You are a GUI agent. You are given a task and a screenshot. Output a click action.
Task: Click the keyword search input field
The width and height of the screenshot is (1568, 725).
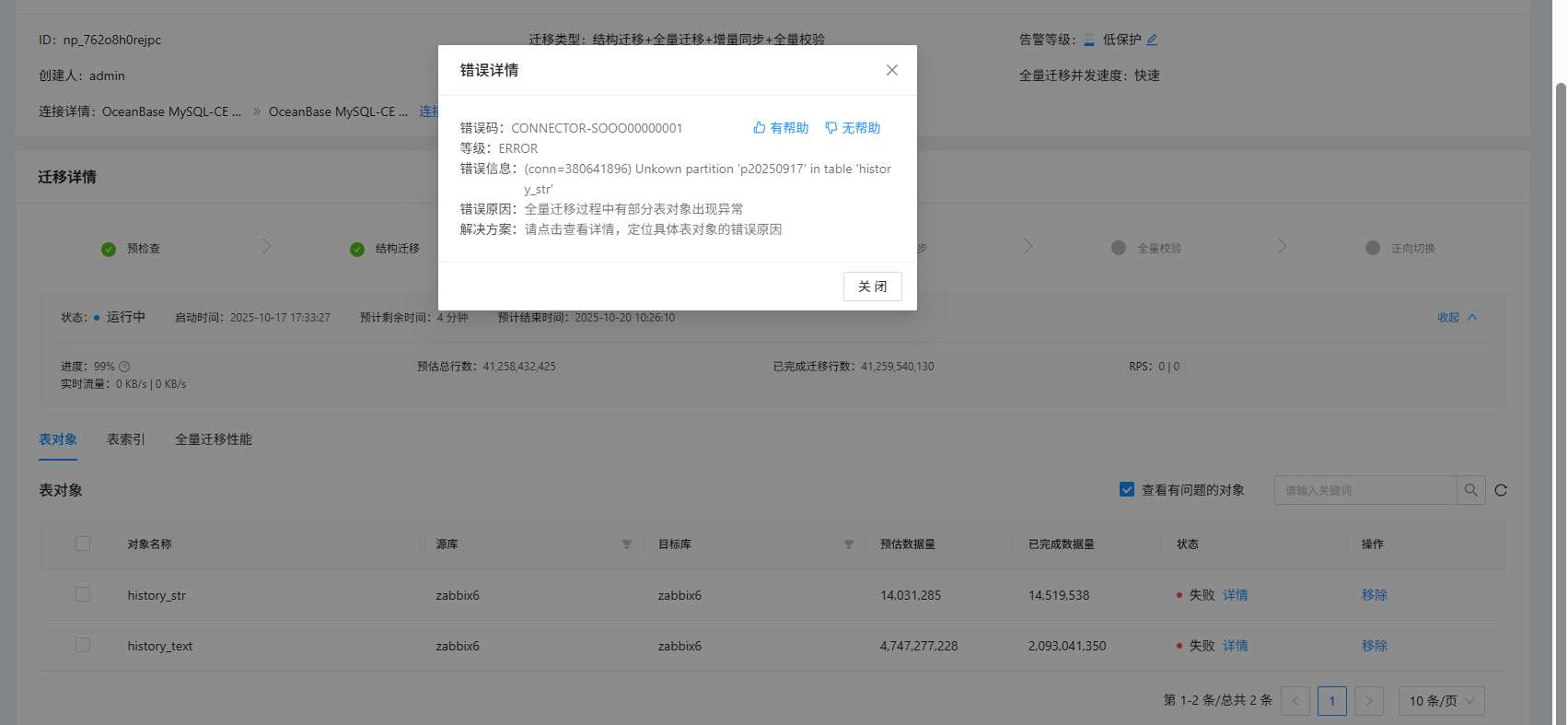click(x=1365, y=490)
